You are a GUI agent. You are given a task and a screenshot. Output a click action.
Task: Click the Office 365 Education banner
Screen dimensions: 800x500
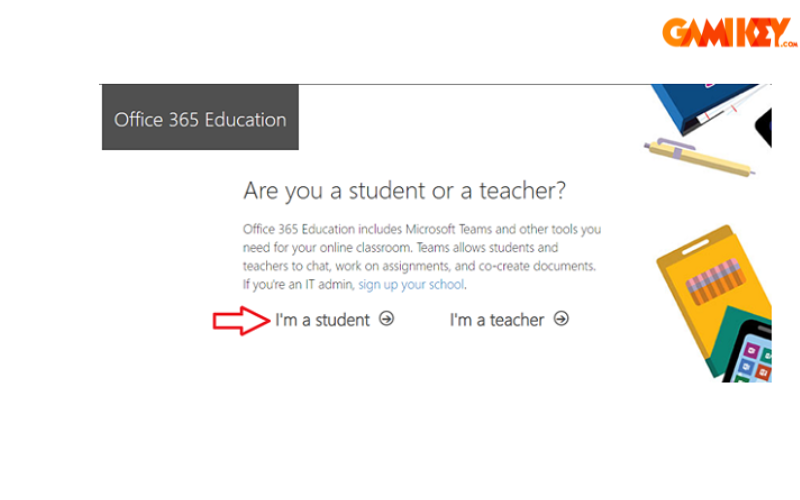click(200, 117)
